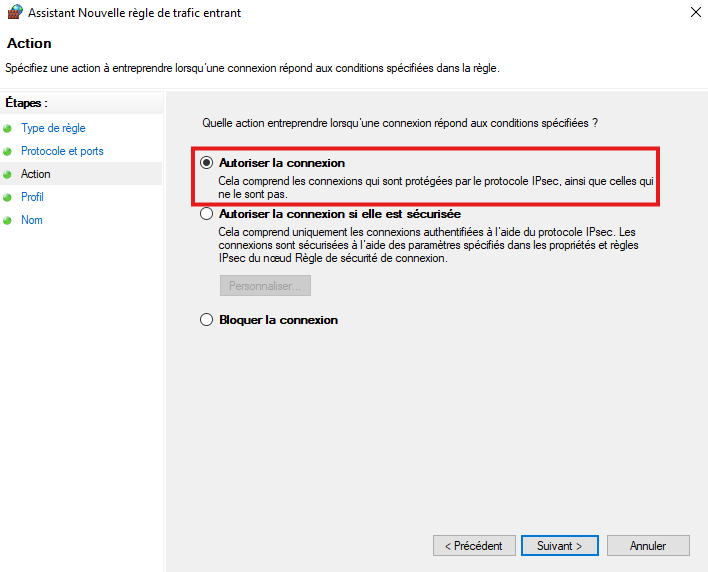Screen dimensions: 708x572
Task: Choose the Bloquer la connexion option
Action: [207, 320]
